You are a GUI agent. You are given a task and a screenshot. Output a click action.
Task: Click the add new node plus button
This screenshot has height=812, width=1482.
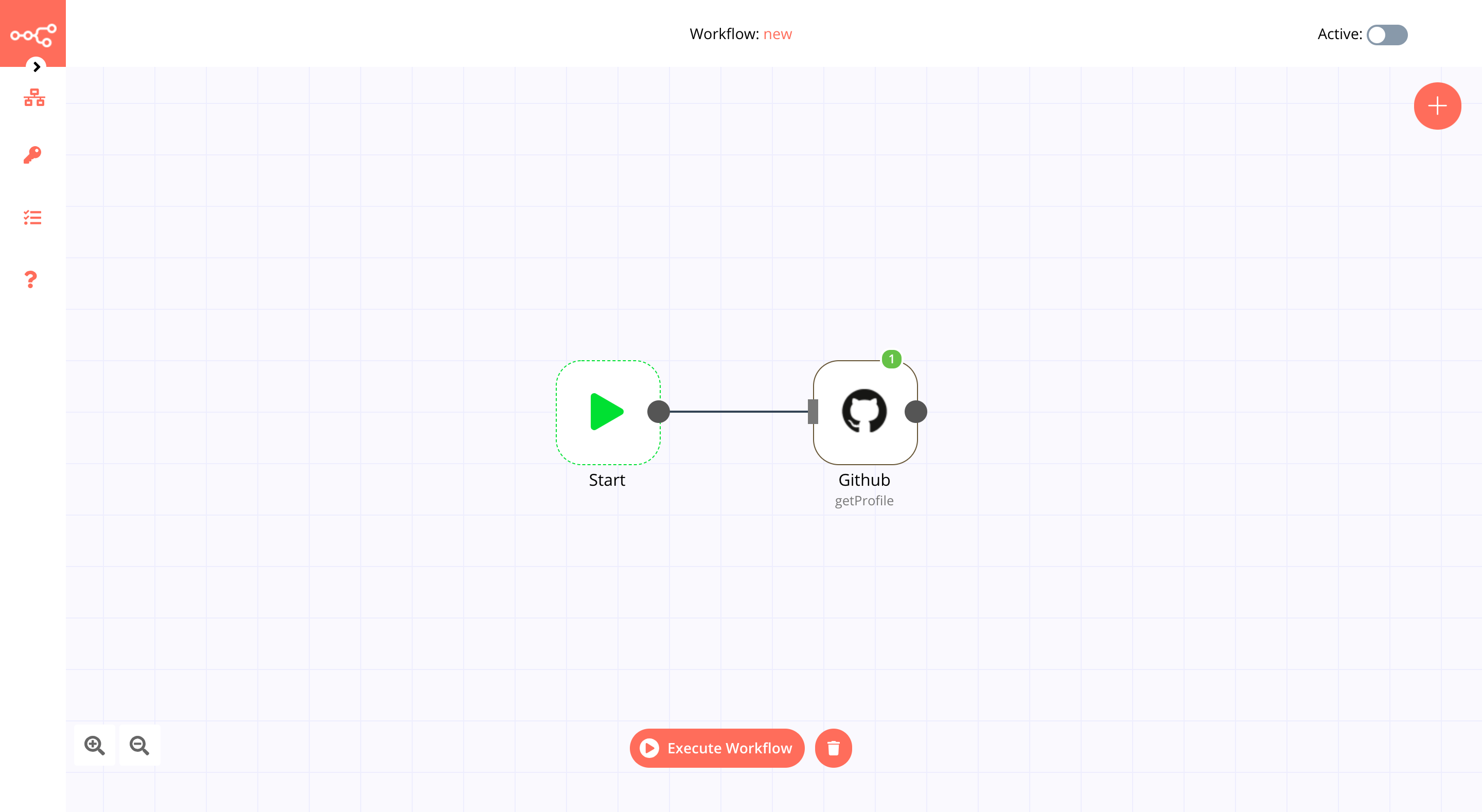pos(1436,106)
